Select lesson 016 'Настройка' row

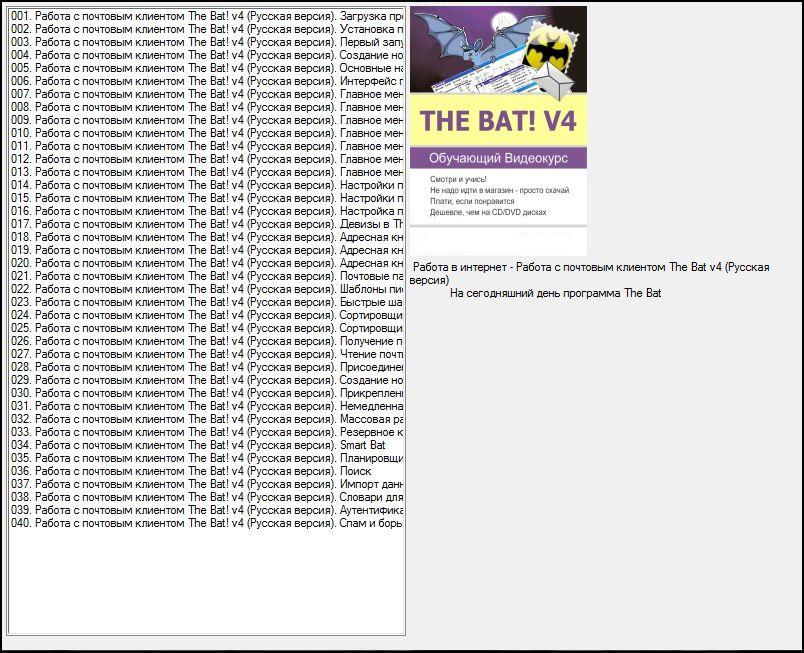click(207, 211)
